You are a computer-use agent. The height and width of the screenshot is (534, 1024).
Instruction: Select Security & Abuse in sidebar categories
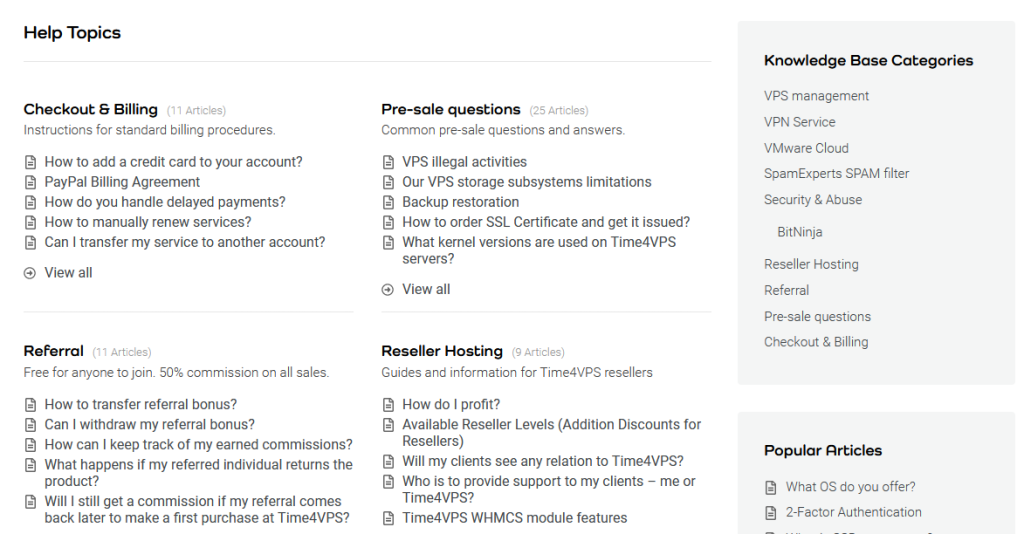(813, 200)
